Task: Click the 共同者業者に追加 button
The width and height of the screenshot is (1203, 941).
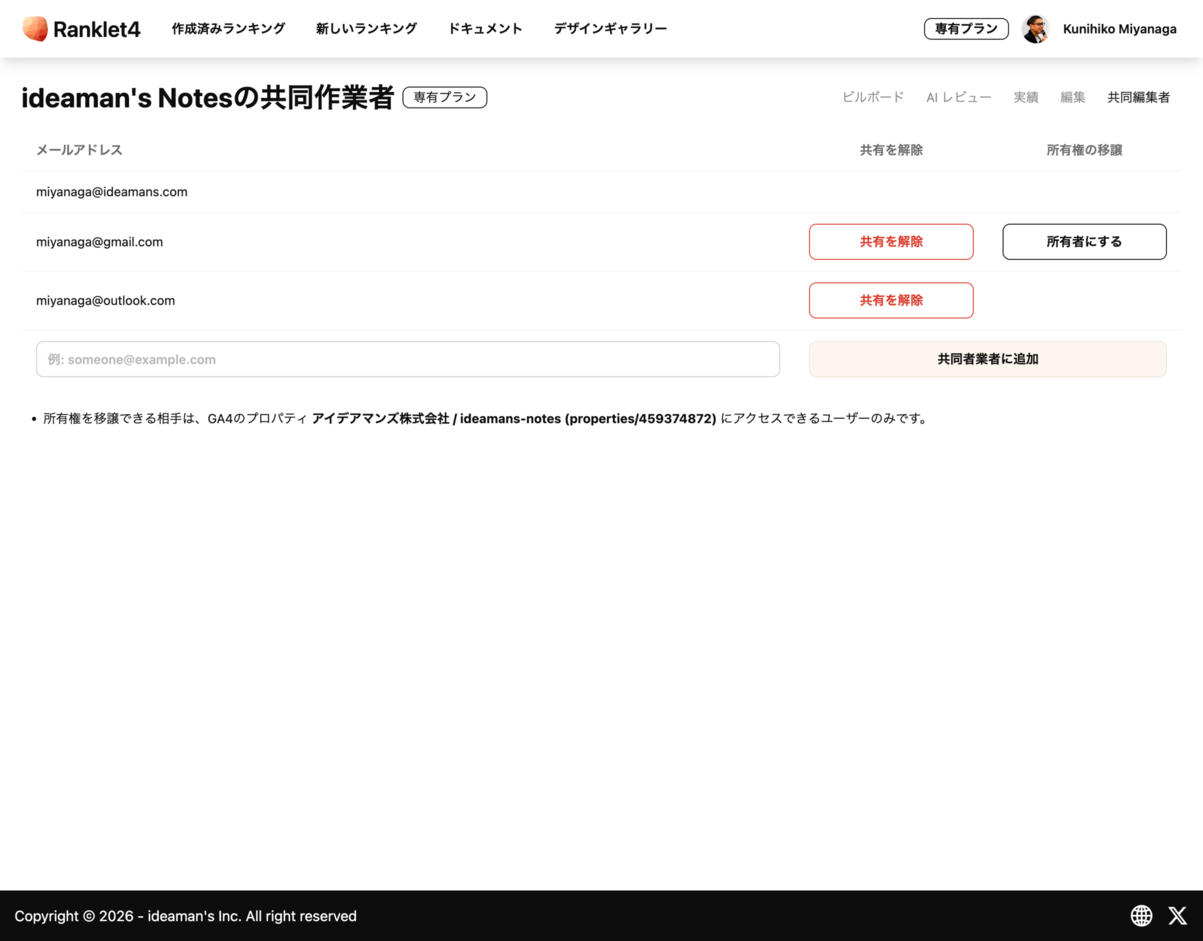Action: (986, 358)
